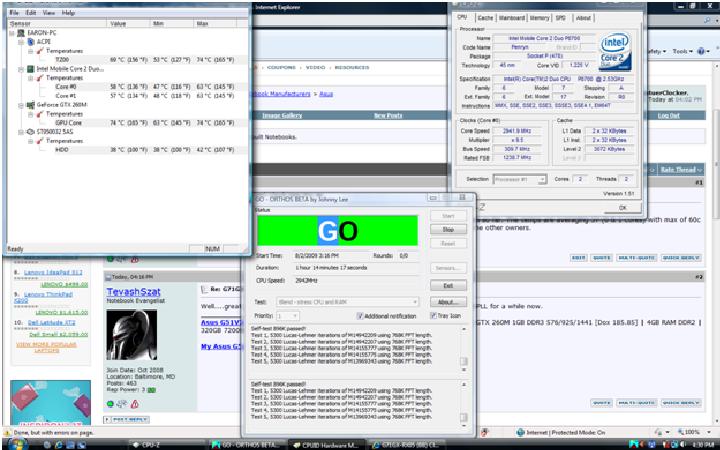Screen dimensions: 720x450
Task: Open the Test type dropdown in Orthos
Action: click(x=348, y=302)
